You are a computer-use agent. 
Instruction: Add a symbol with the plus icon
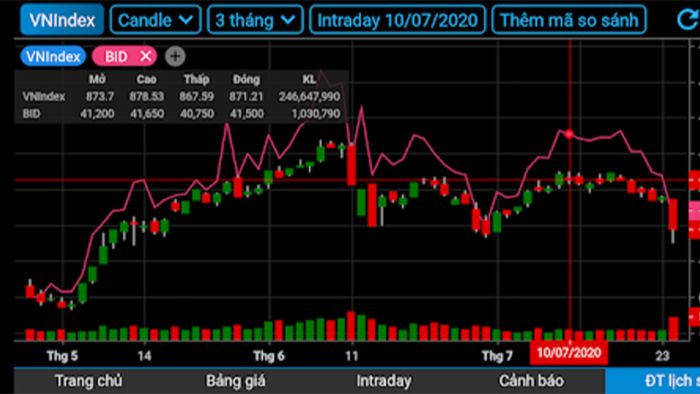175,56
